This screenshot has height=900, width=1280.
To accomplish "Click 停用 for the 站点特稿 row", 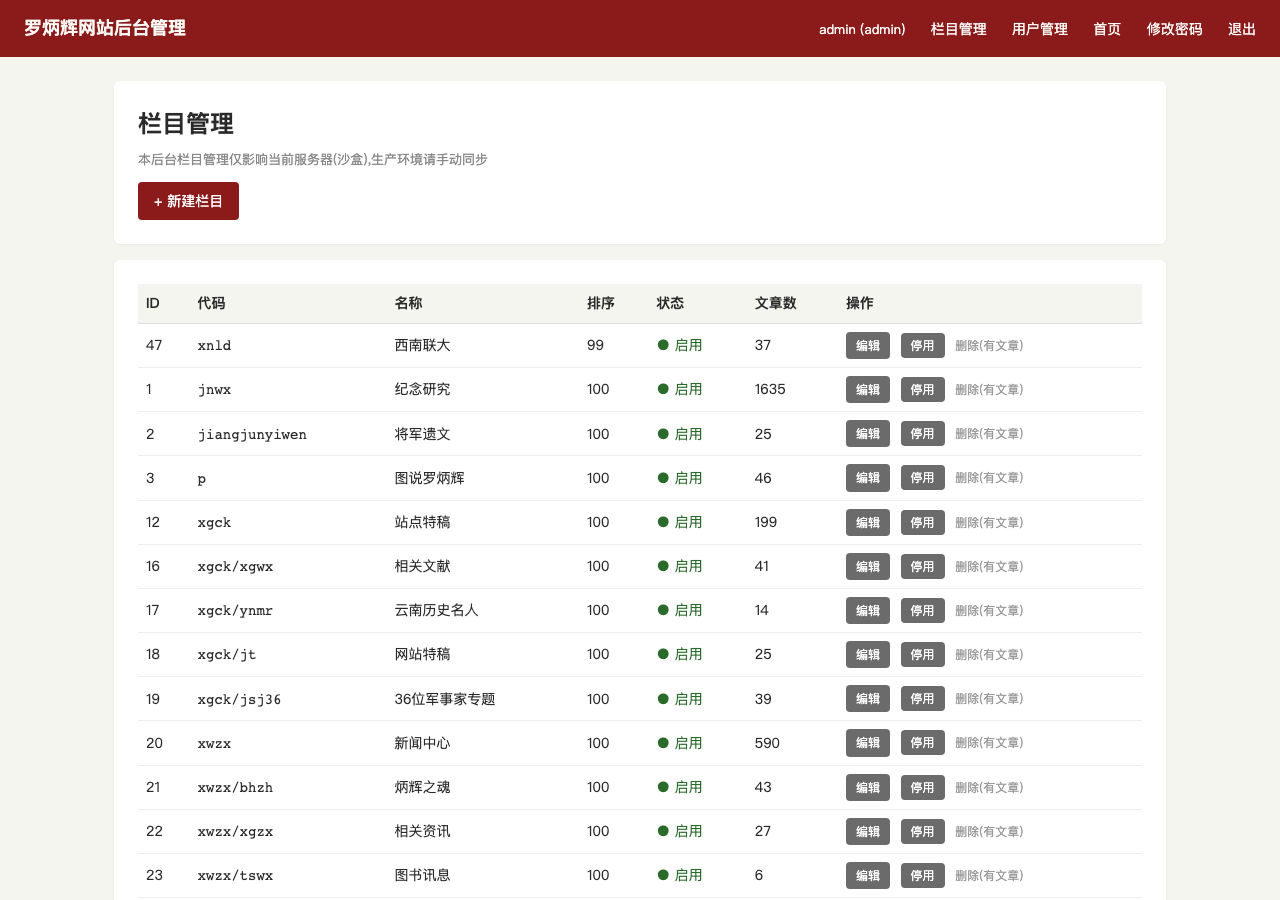I will (923, 522).
